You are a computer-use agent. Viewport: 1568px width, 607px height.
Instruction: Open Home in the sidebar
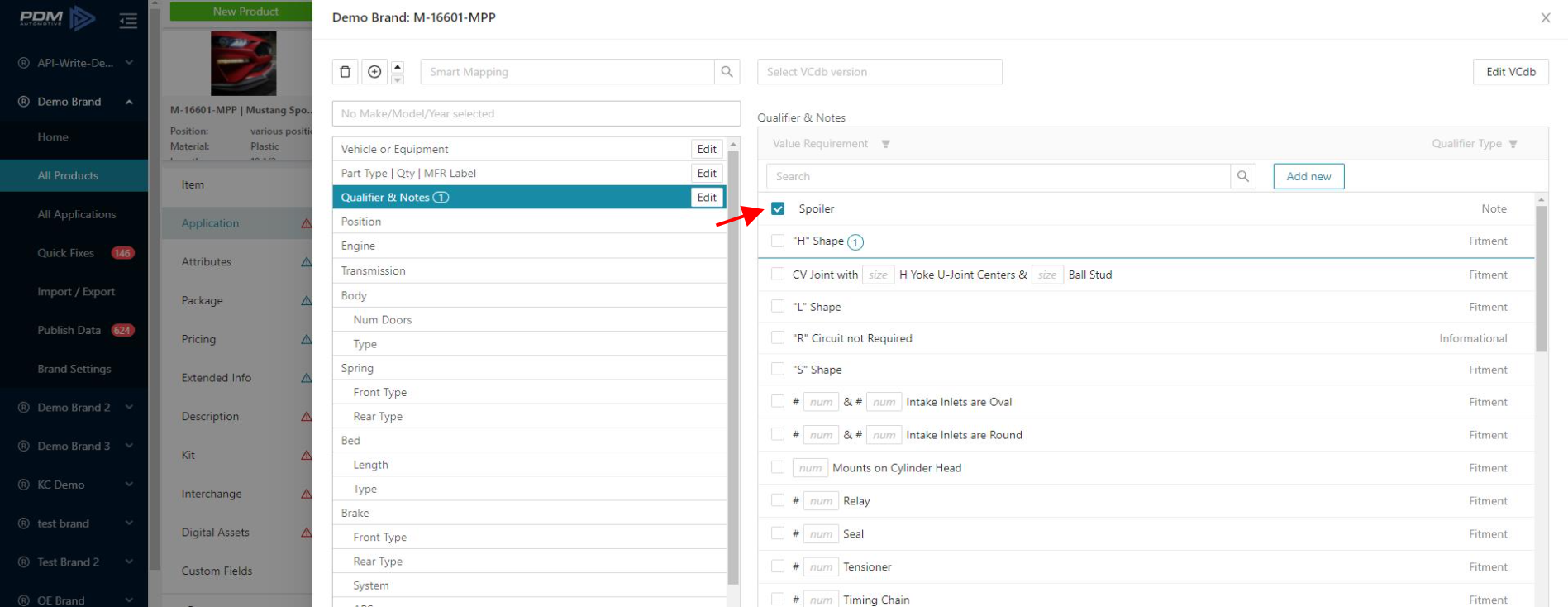tap(53, 137)
